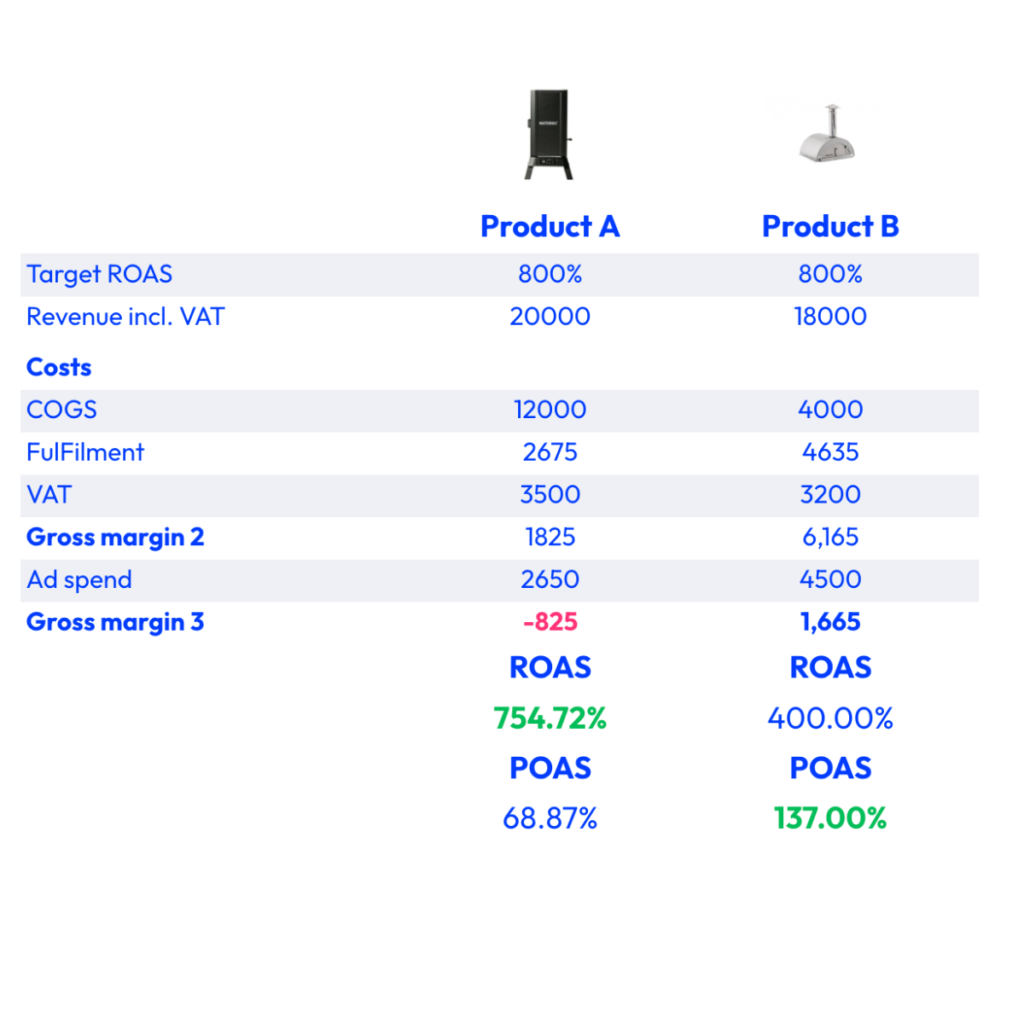Select the Gross margin 2 row label
1024x1024 pixels.
click(x=115, y=537)
